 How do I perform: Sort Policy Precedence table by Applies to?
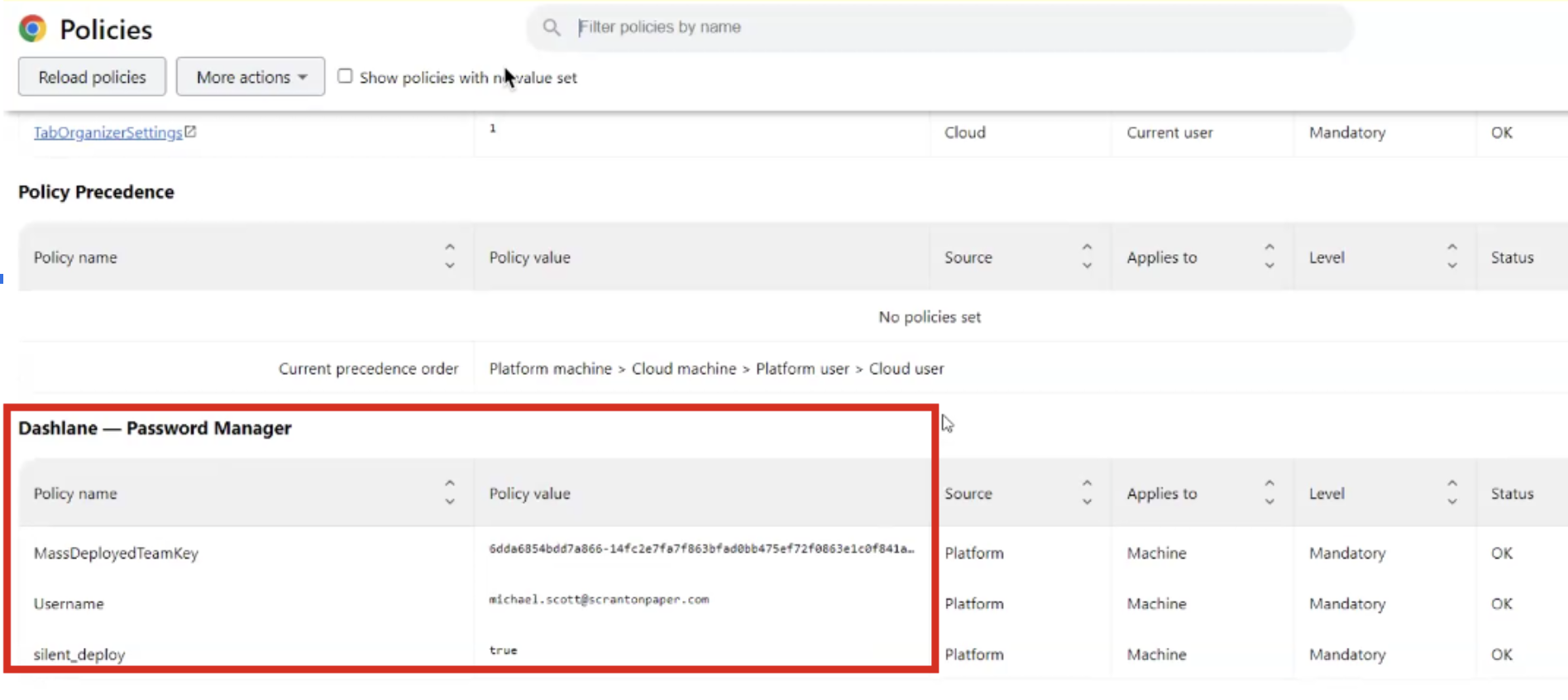point(1269,257)
